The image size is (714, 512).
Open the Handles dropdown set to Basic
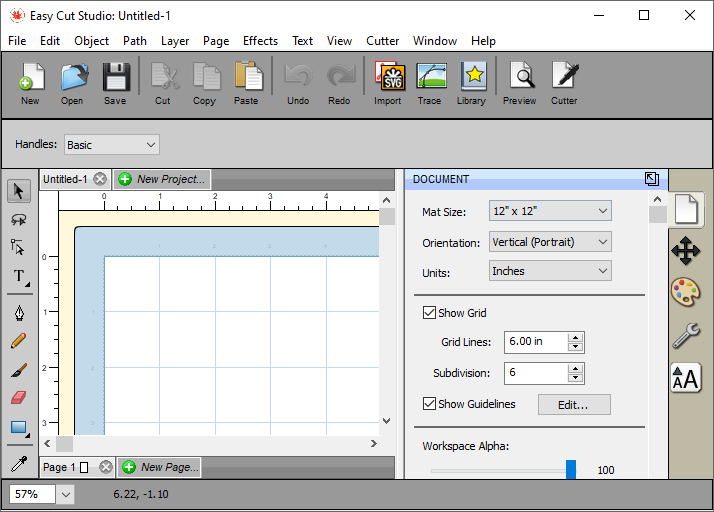(111, 145)
